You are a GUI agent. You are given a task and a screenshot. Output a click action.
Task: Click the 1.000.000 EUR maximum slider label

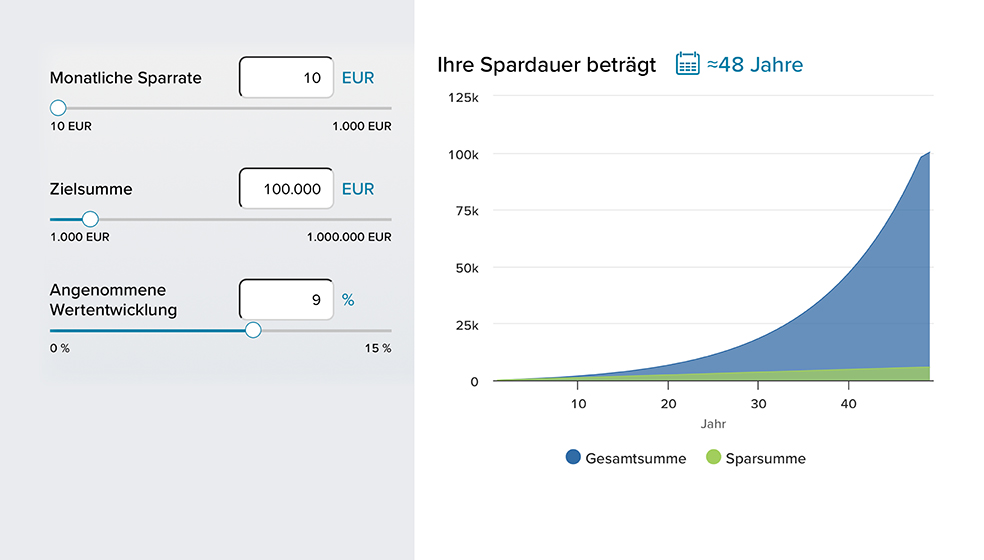coord(350,237)
